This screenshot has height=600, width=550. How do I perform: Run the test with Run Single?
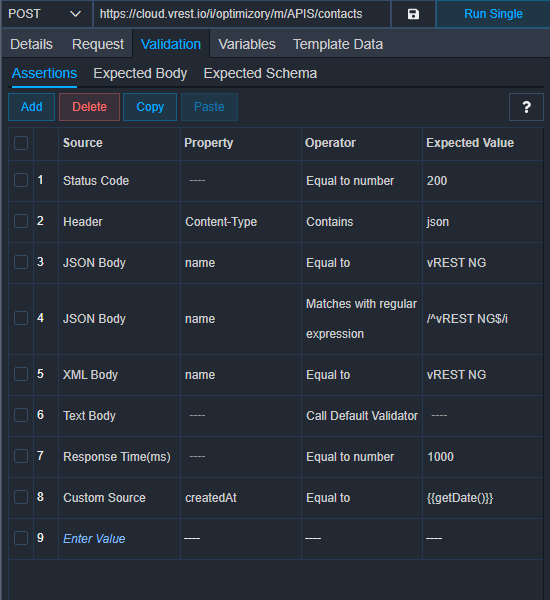coord(493,14)
